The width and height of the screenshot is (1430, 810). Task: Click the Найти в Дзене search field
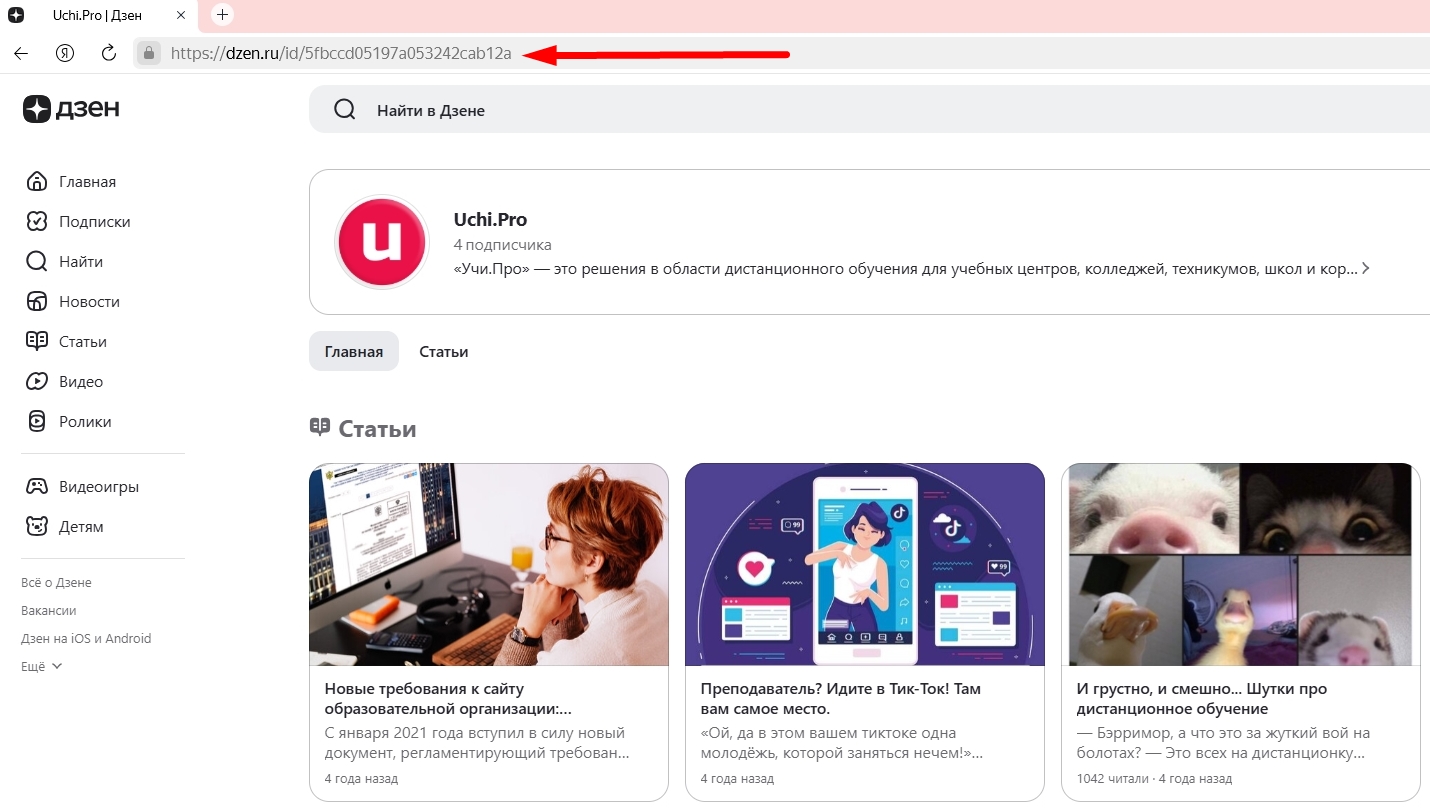869,110
